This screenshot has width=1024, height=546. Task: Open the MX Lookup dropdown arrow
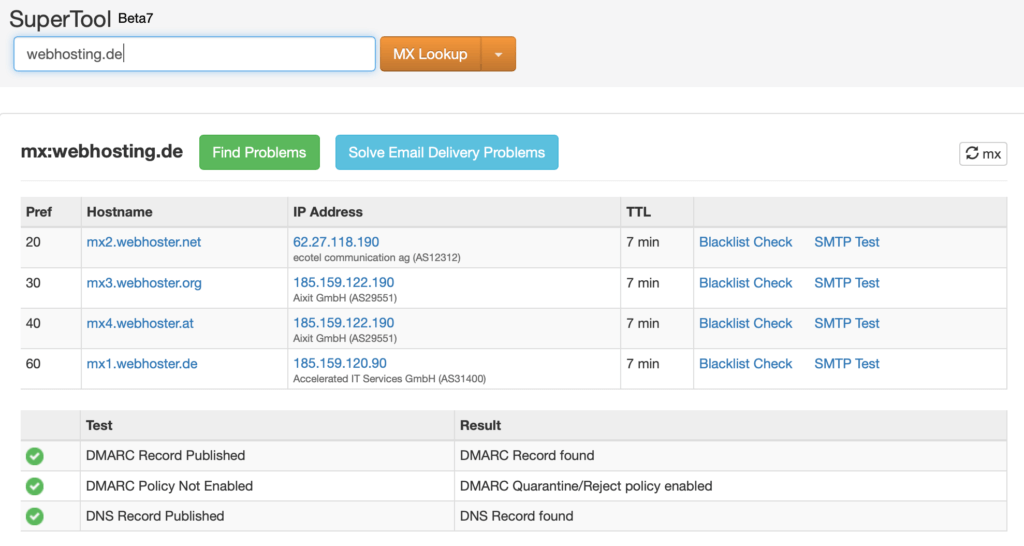(x=498, y=54)
